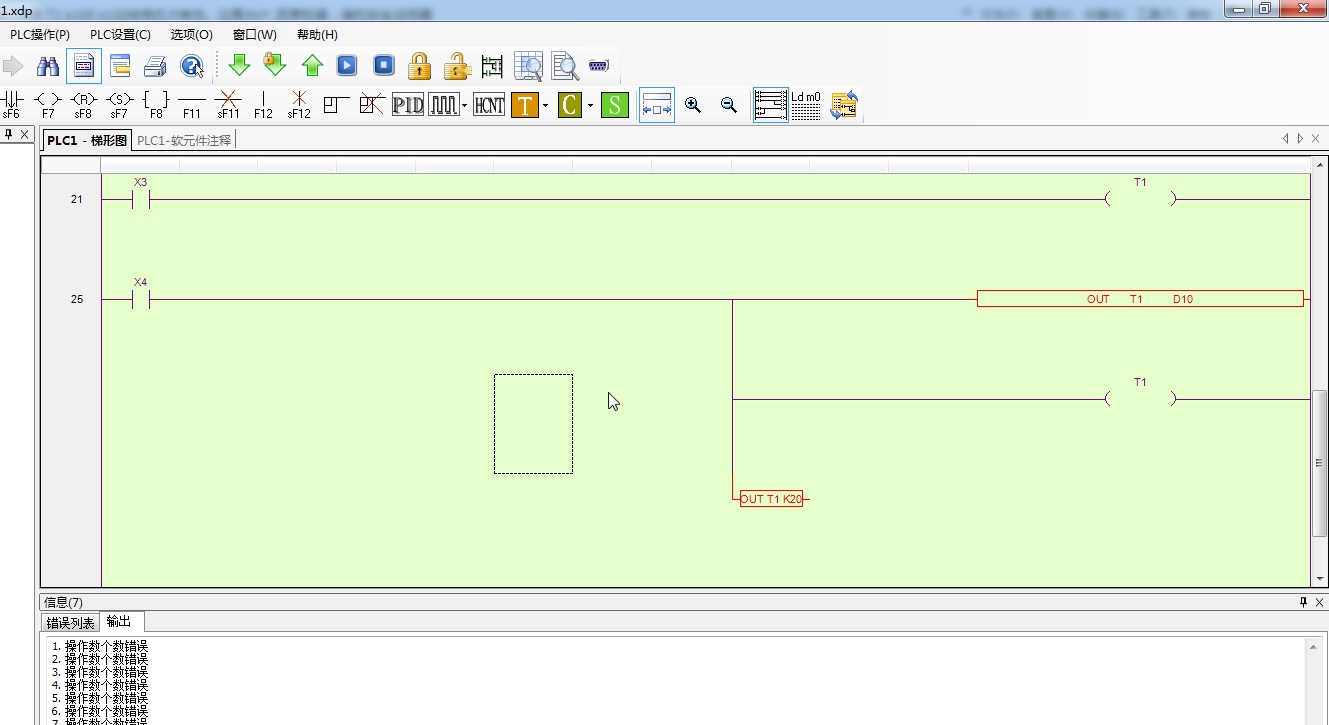Image resolution: width=1329 pixels, height=725 pixels.
Task: Insert a PID instruction block
Action: 408,105
